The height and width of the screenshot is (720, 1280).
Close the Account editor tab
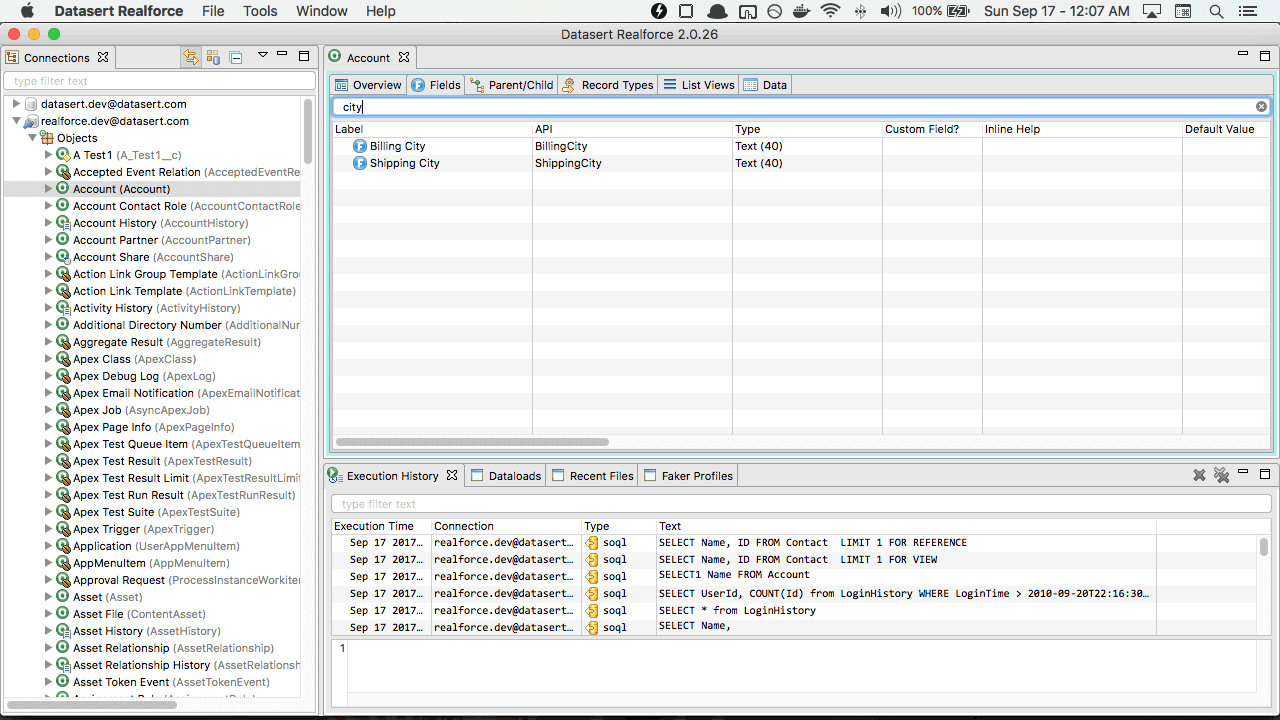point(404,57)
